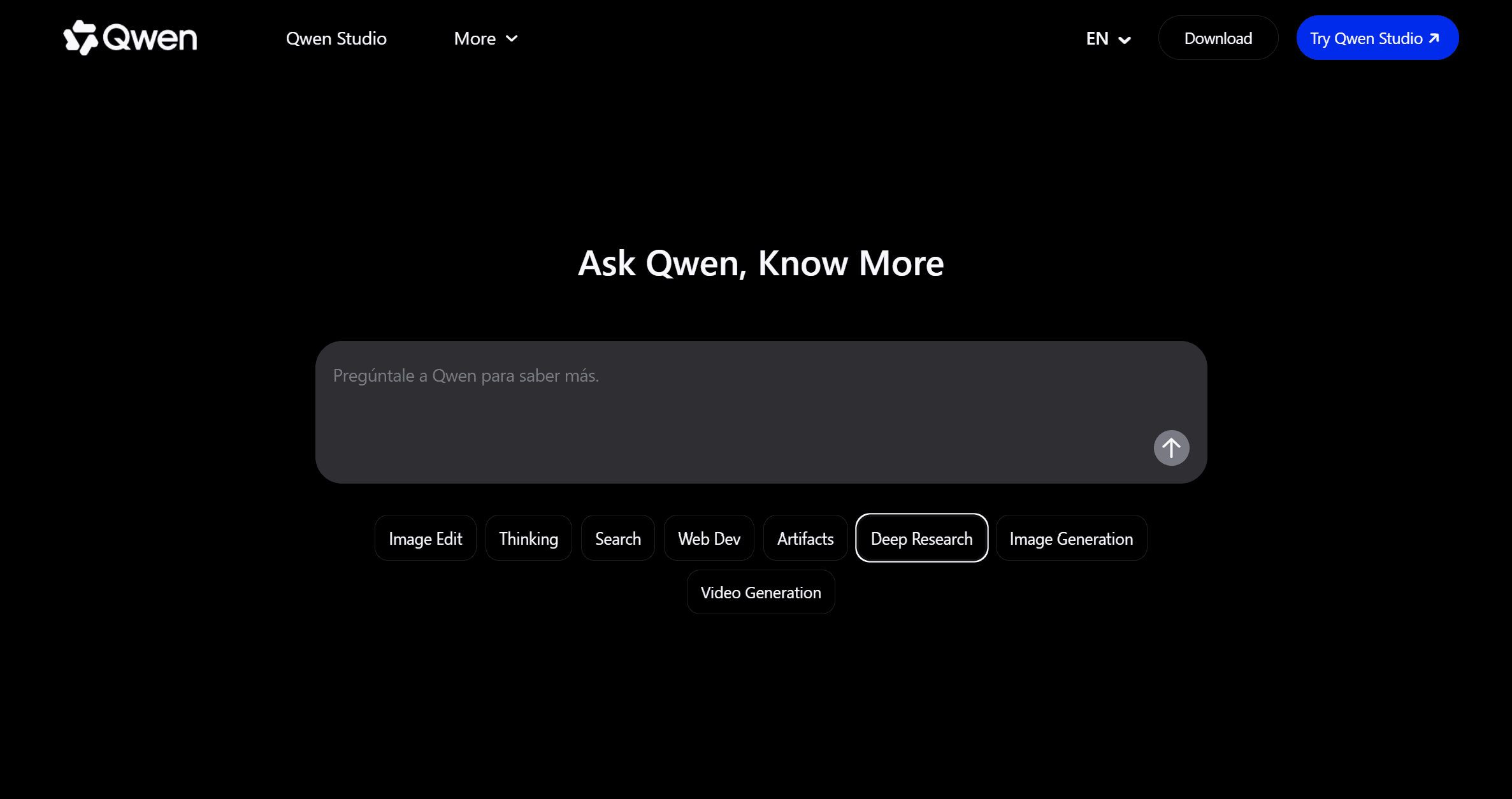Choose the Image Generation chip
Image resolution: width=1512 pixels, height=799 pixels.
pos(1071,538)
